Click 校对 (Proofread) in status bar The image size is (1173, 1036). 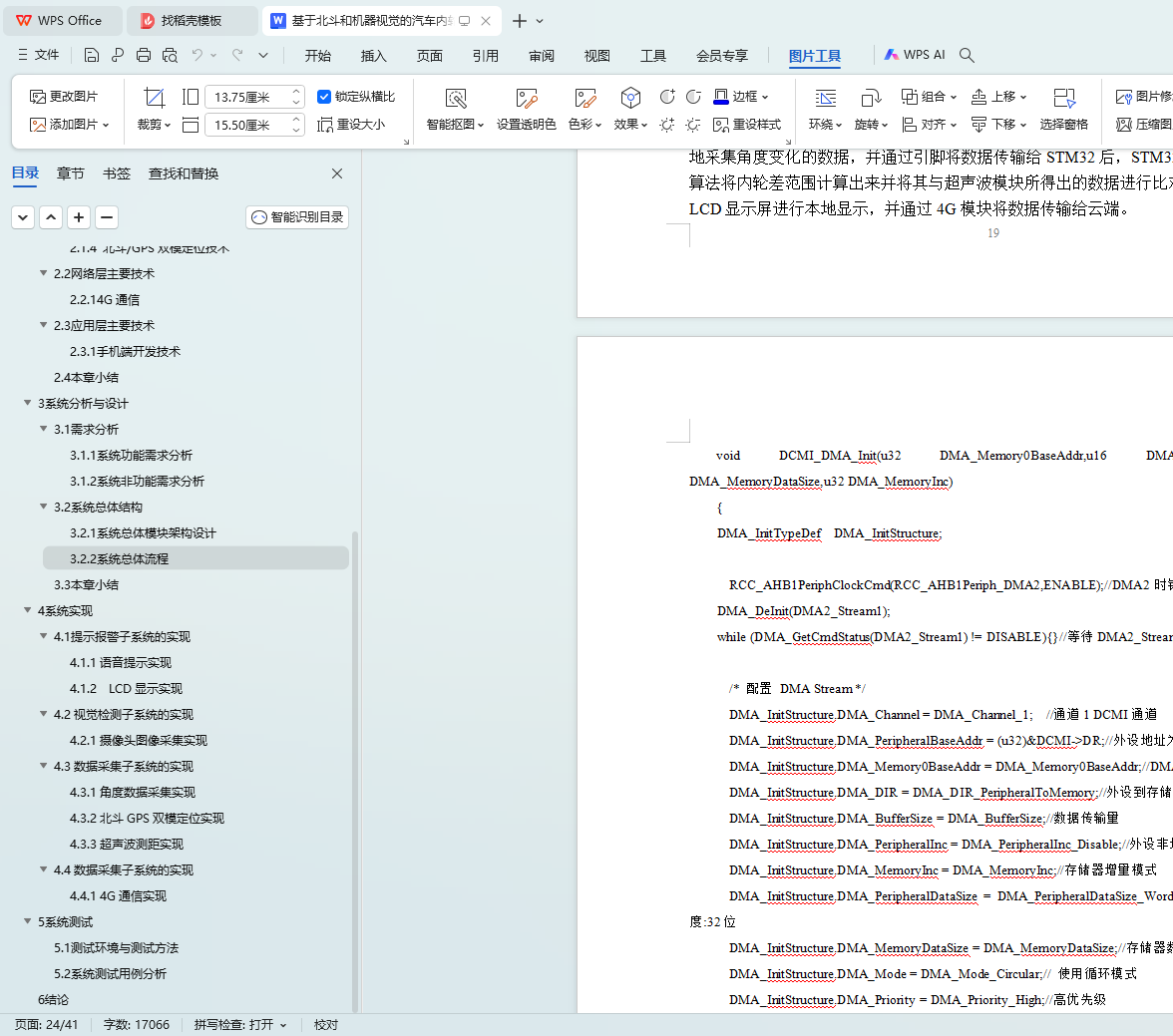[x=325, y=1025]
